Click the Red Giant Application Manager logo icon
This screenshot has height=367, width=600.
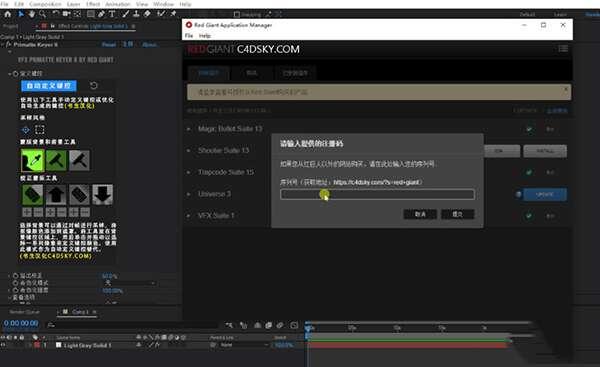point(189,25)
